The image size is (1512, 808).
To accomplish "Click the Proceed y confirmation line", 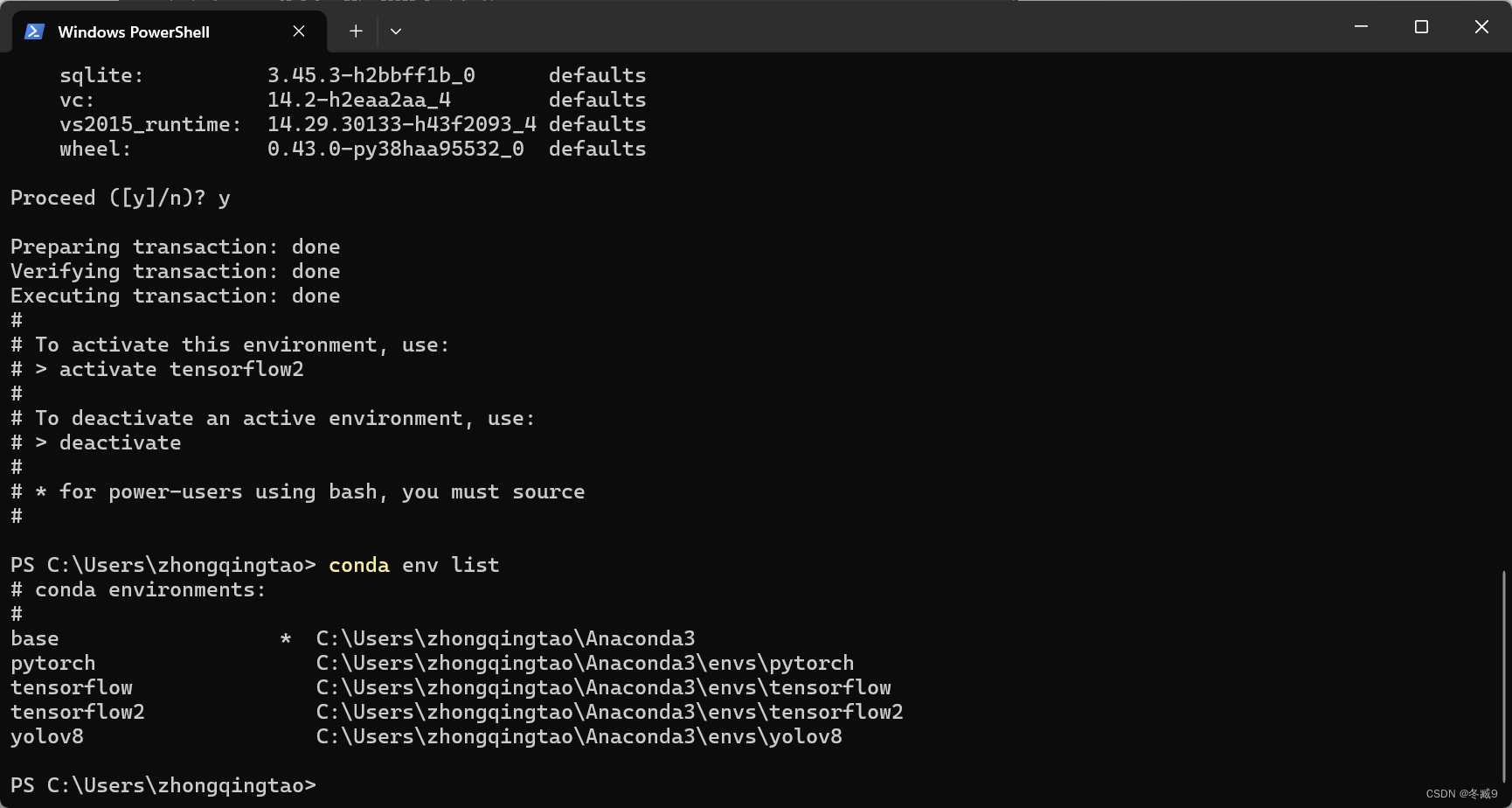I will click(120, 197).
